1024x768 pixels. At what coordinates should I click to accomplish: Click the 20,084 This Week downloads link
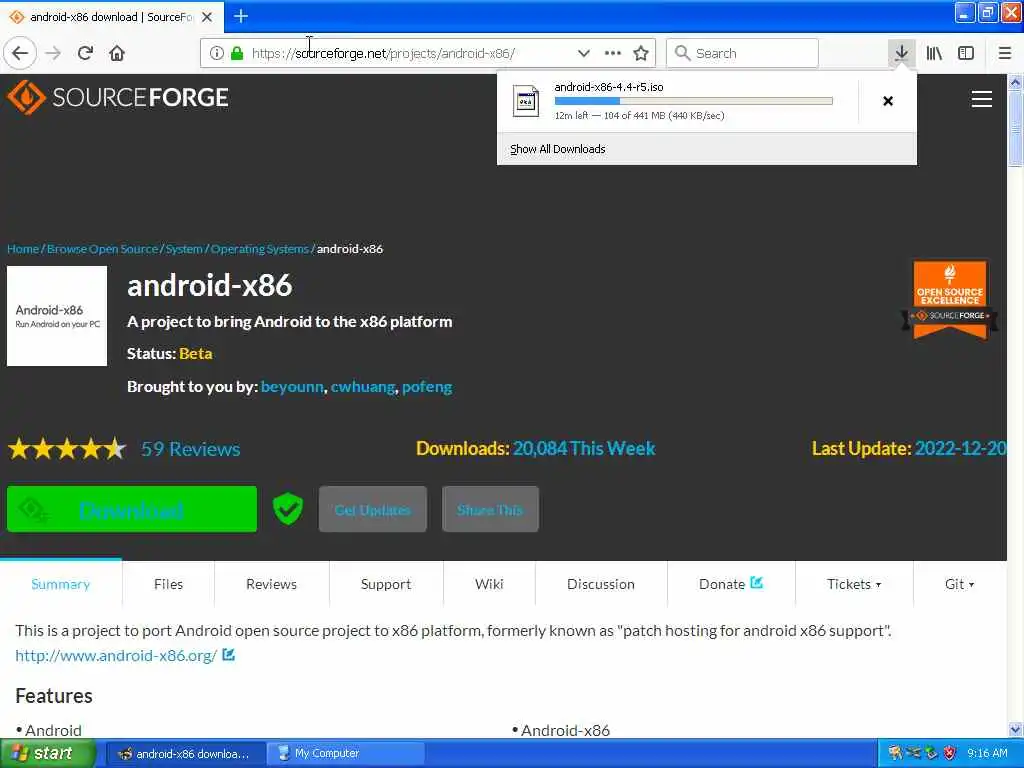pos(584,449)
